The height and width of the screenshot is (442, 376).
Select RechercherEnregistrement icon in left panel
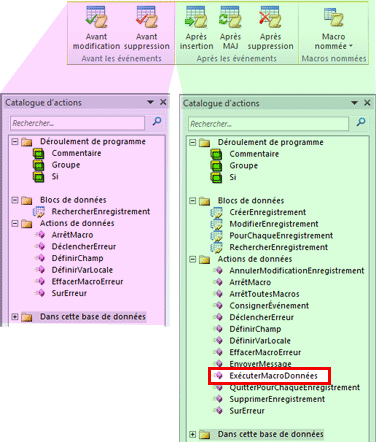(39, 212)
